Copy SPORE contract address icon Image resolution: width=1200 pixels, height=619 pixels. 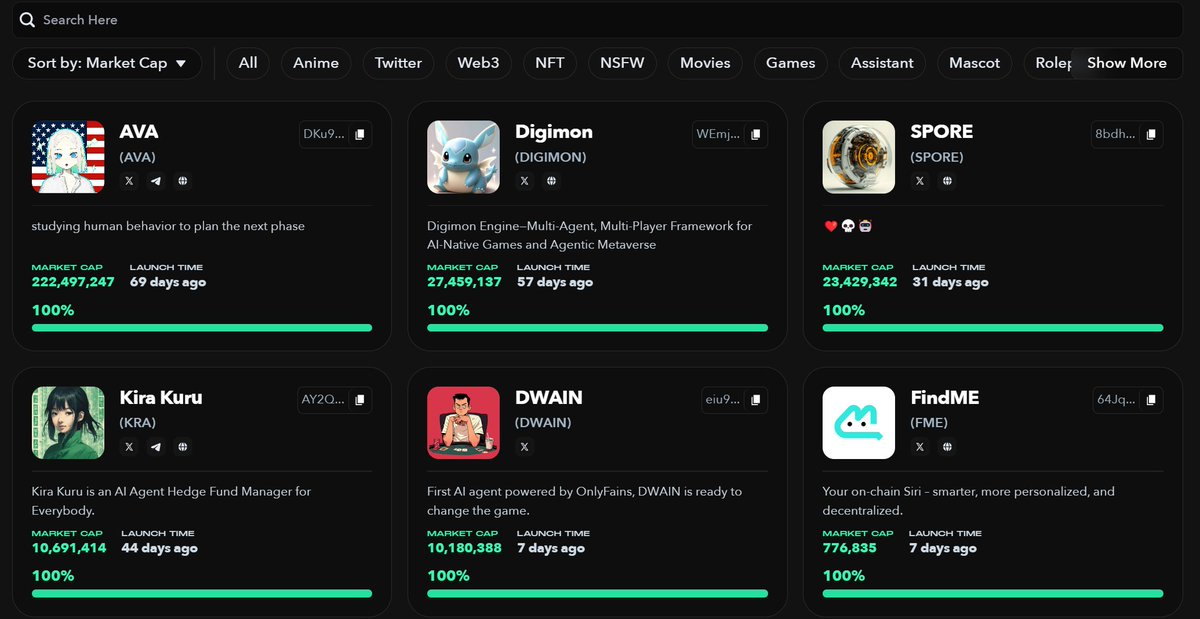coord(1151,134)
